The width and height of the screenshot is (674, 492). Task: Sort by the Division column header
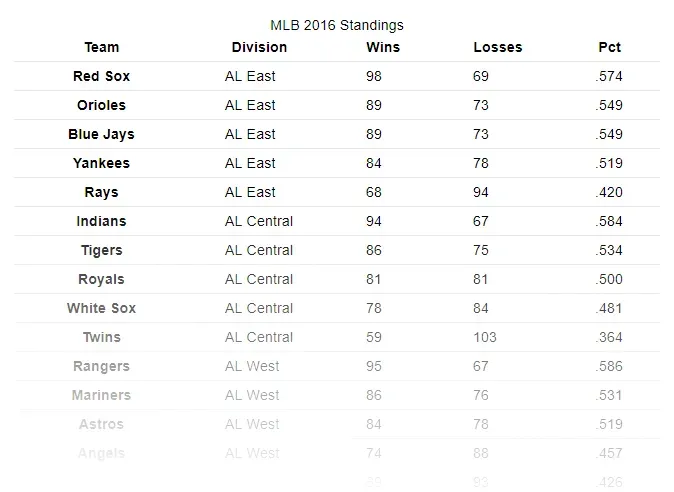pos(259,47)
